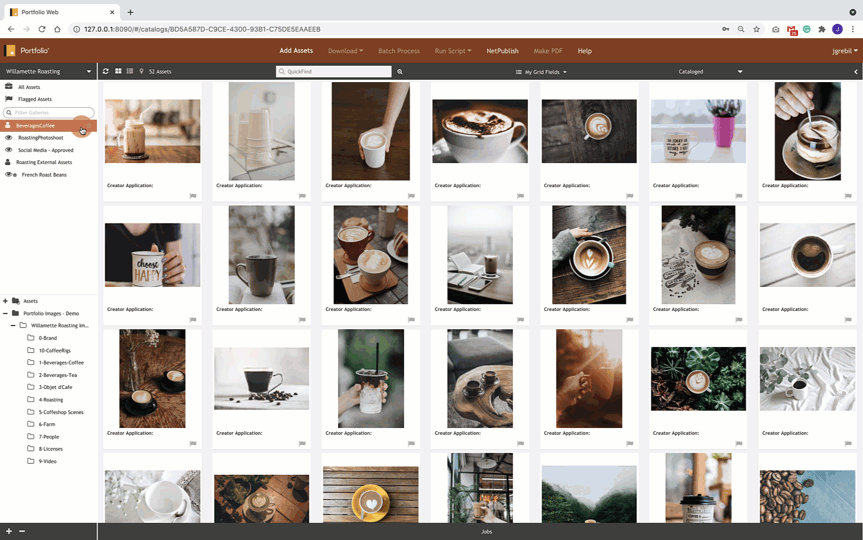Click the 0-Brand folder icon
Screen dimensions: 863x540
click(x=31, y=337)
